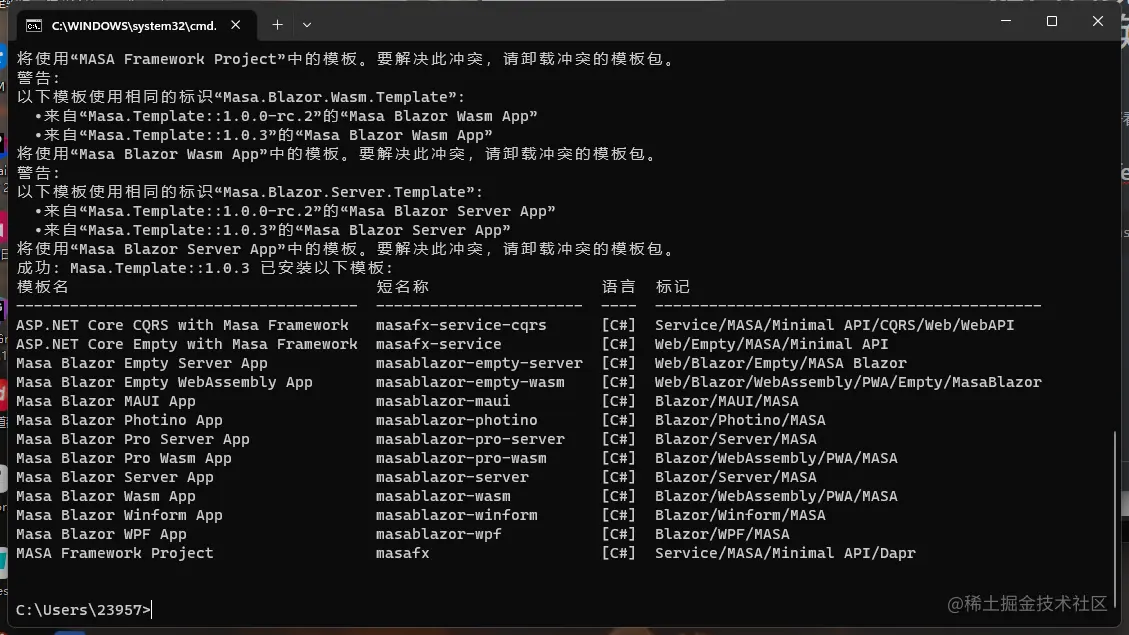Click the tags Blazor/WPF/MASA
Viewport: 1129px width, 635px height.
click(722, 534)
